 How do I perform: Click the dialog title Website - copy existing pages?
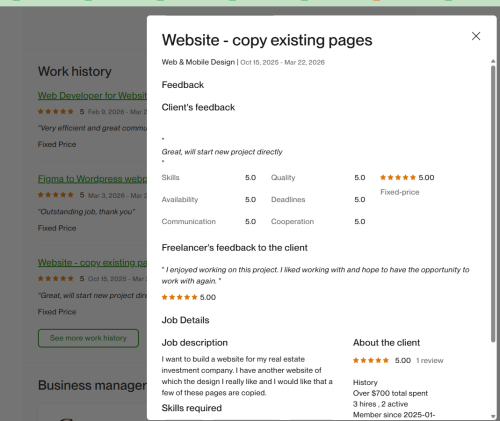point(267,40)
